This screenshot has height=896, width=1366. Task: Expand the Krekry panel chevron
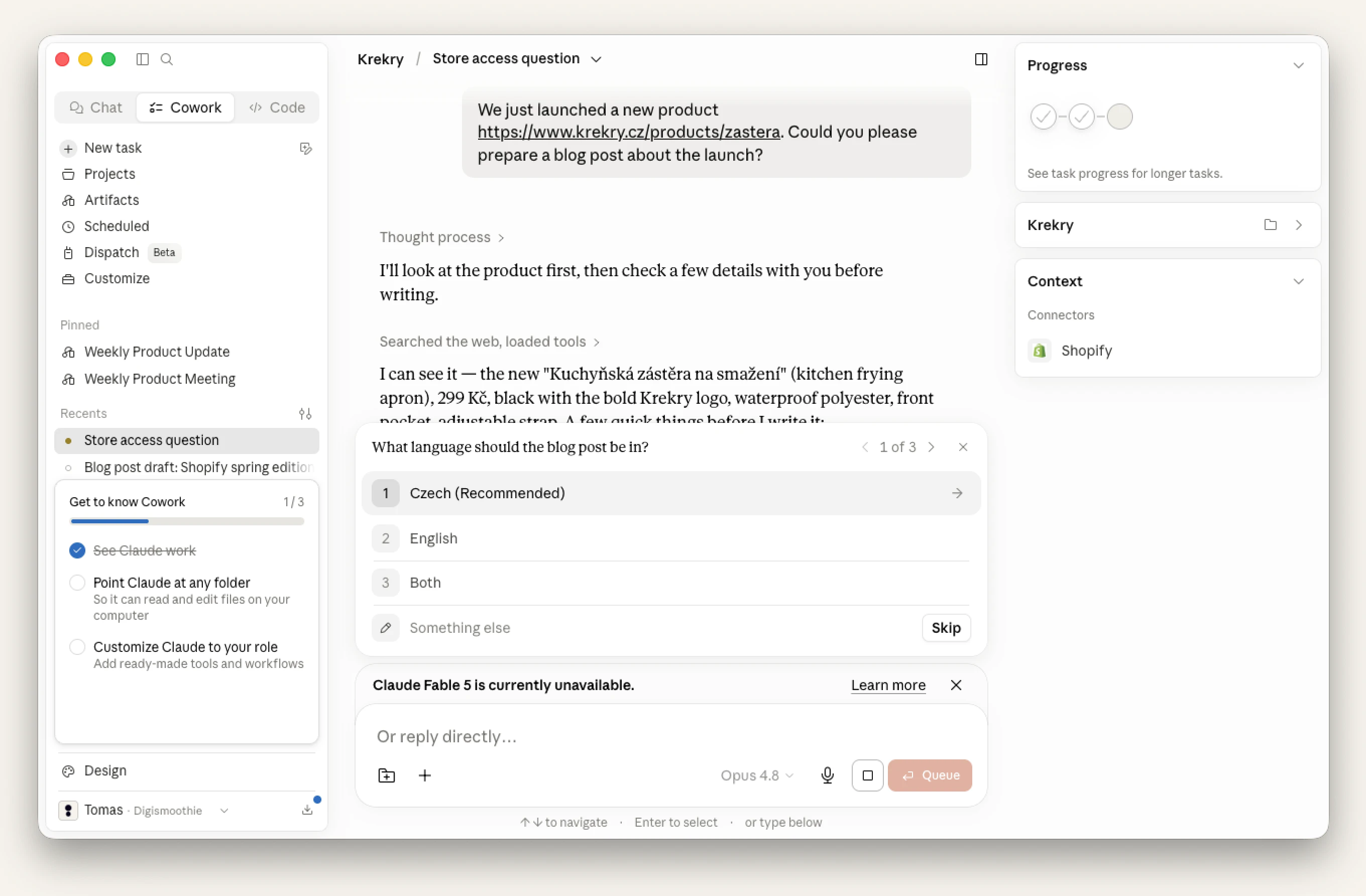(x=1298, y=225)
